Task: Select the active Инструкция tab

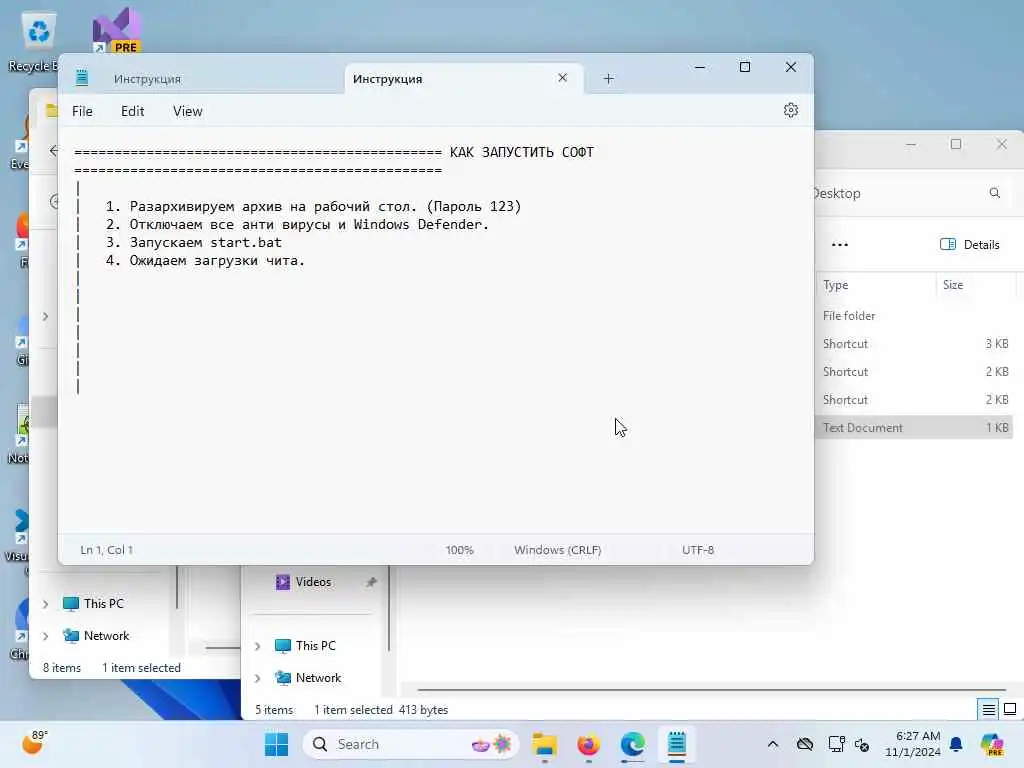Action: 387,79
